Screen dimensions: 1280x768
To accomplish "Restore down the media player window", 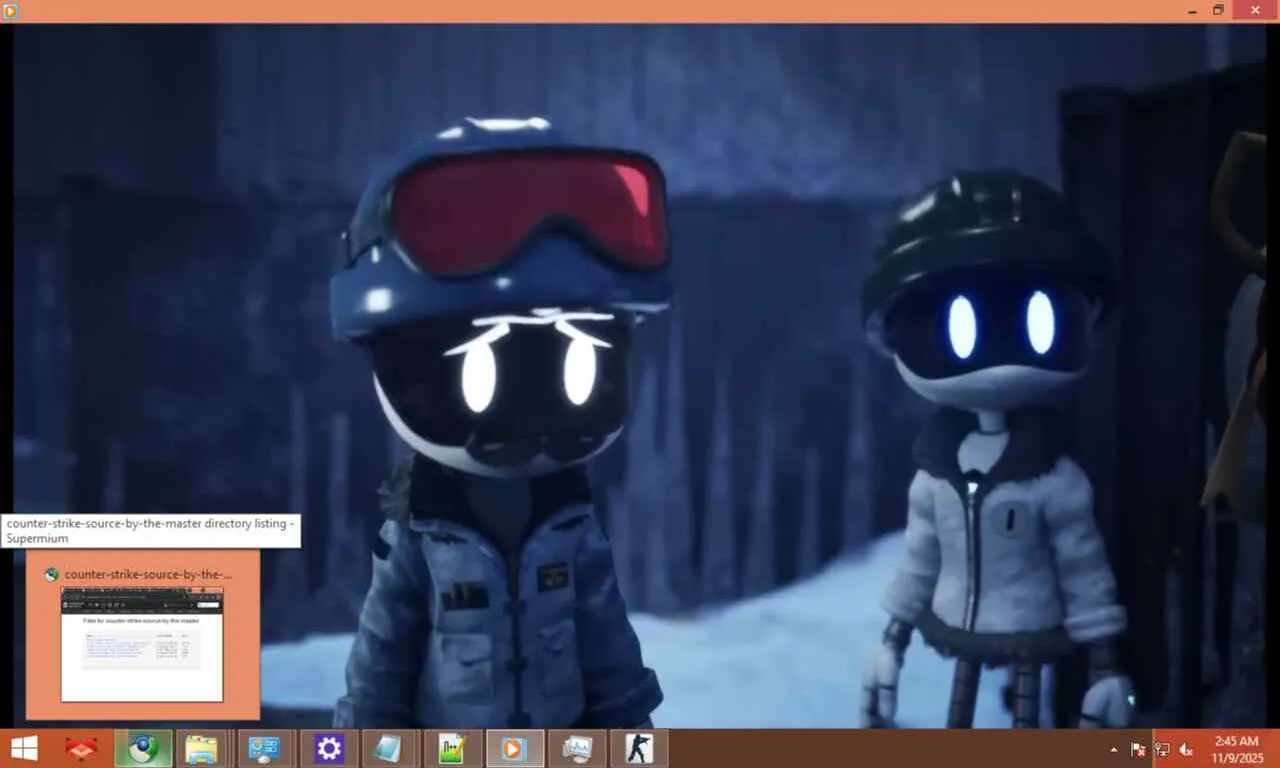I will coord(1218,10).
